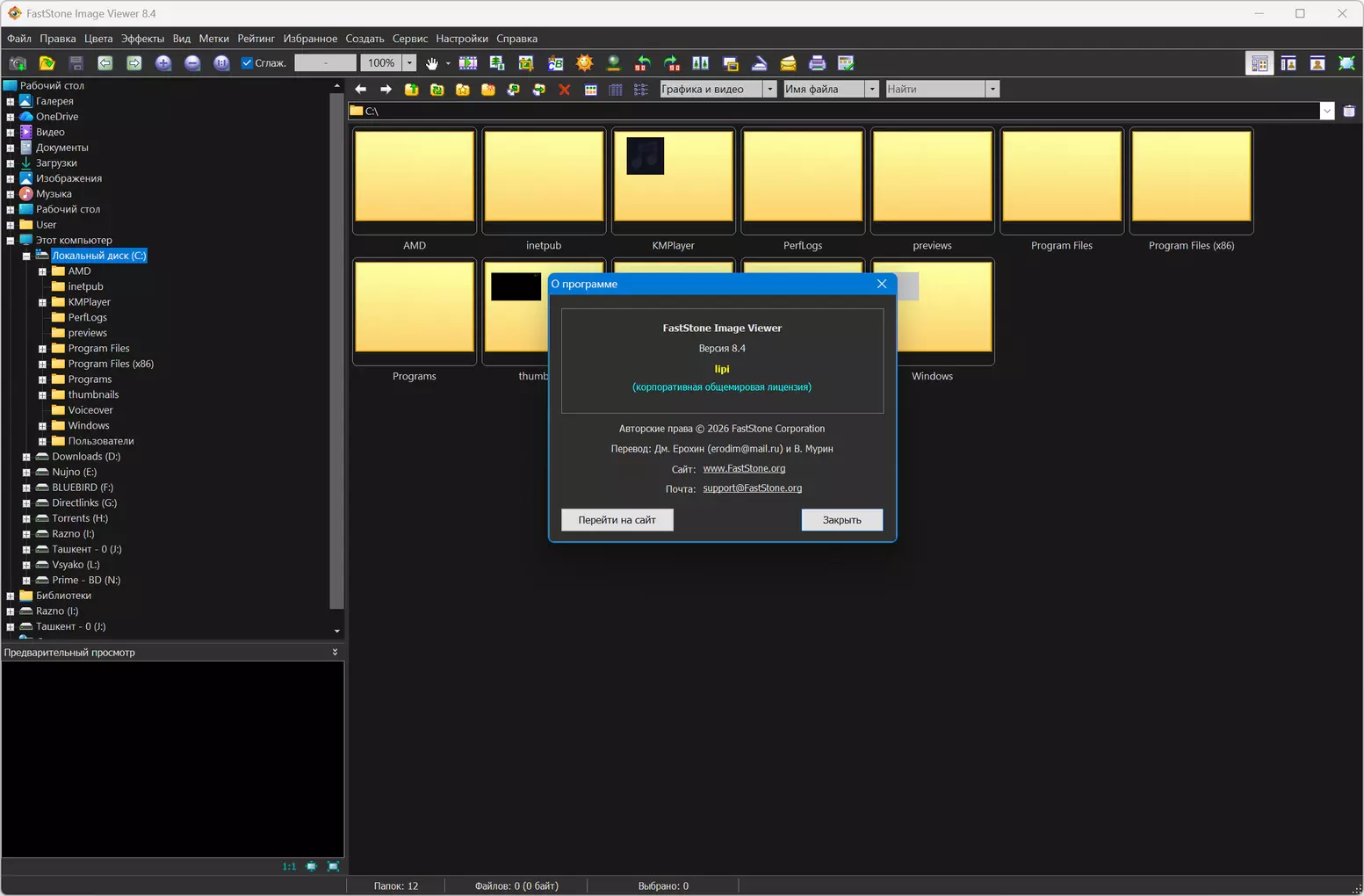Start the slideshow with the filmstrip icon
Image resolution: width=1364 pixels, height=896 pixels.
coord(468,63)
